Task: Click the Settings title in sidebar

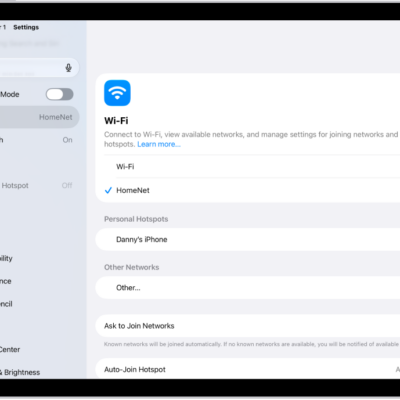Action: pos(26,27)
